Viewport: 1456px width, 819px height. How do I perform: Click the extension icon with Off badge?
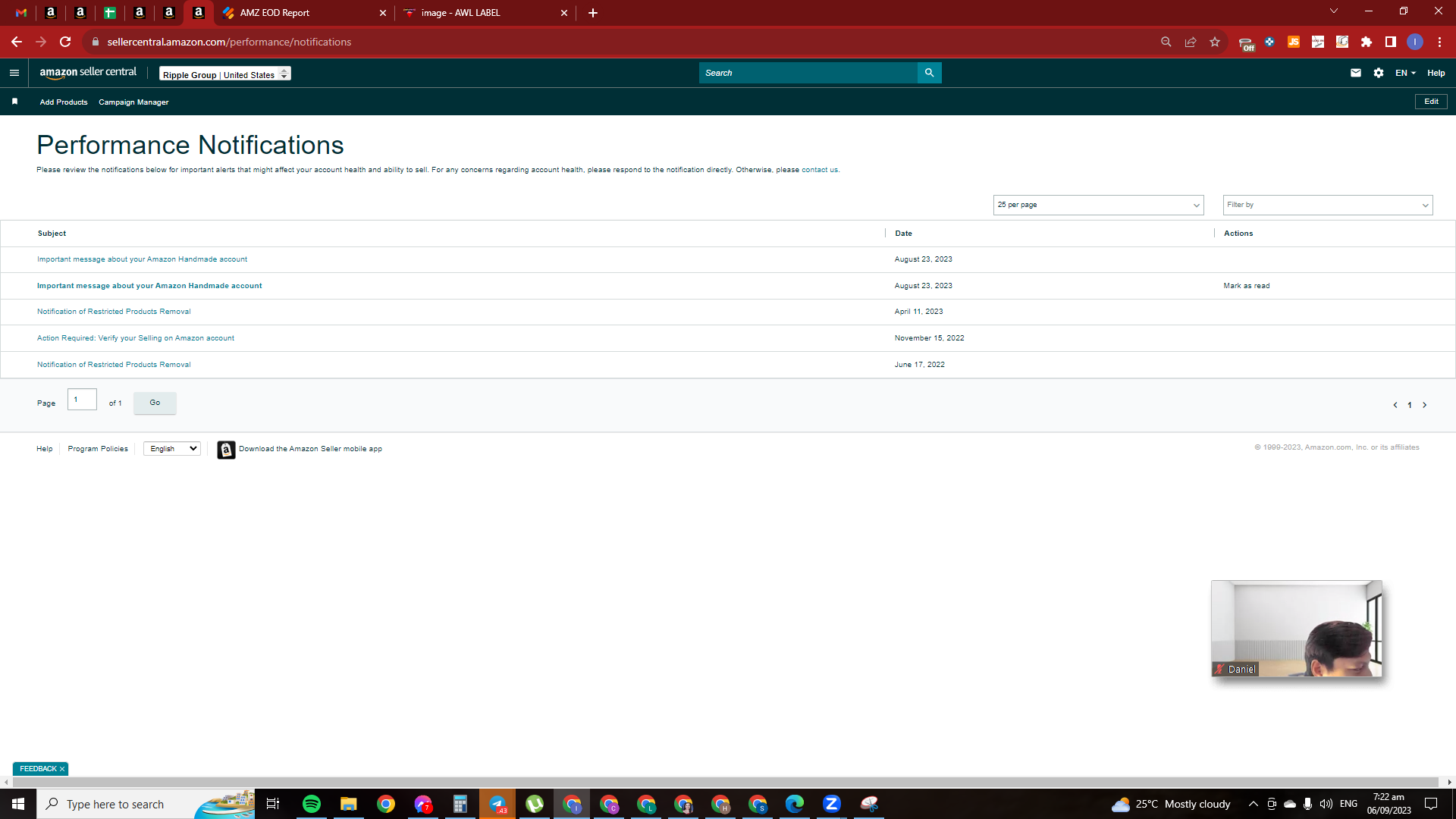1246,43
